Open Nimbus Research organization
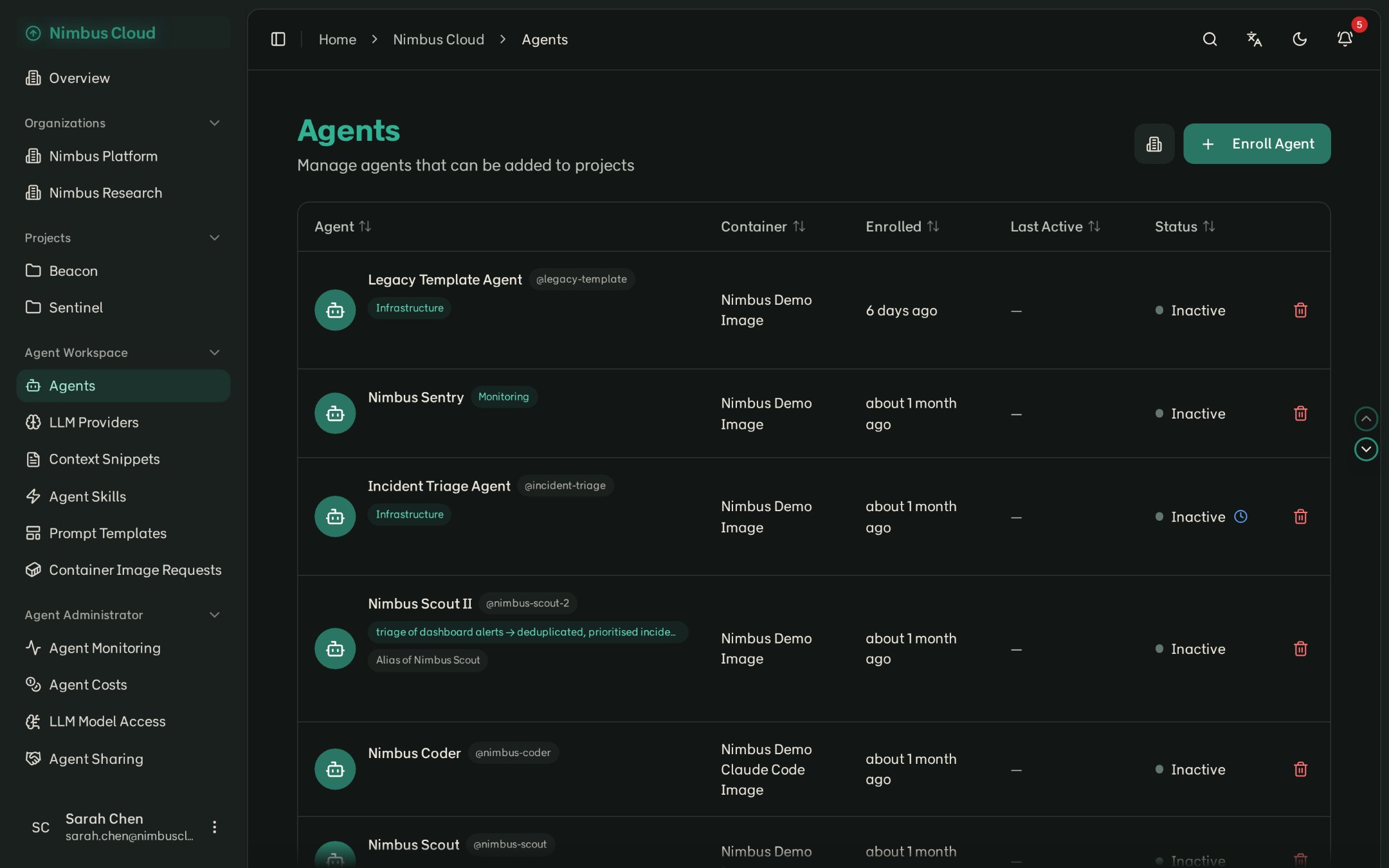Screen dimensions: 1389x868 pyautogui.click(x=123, y=193)
